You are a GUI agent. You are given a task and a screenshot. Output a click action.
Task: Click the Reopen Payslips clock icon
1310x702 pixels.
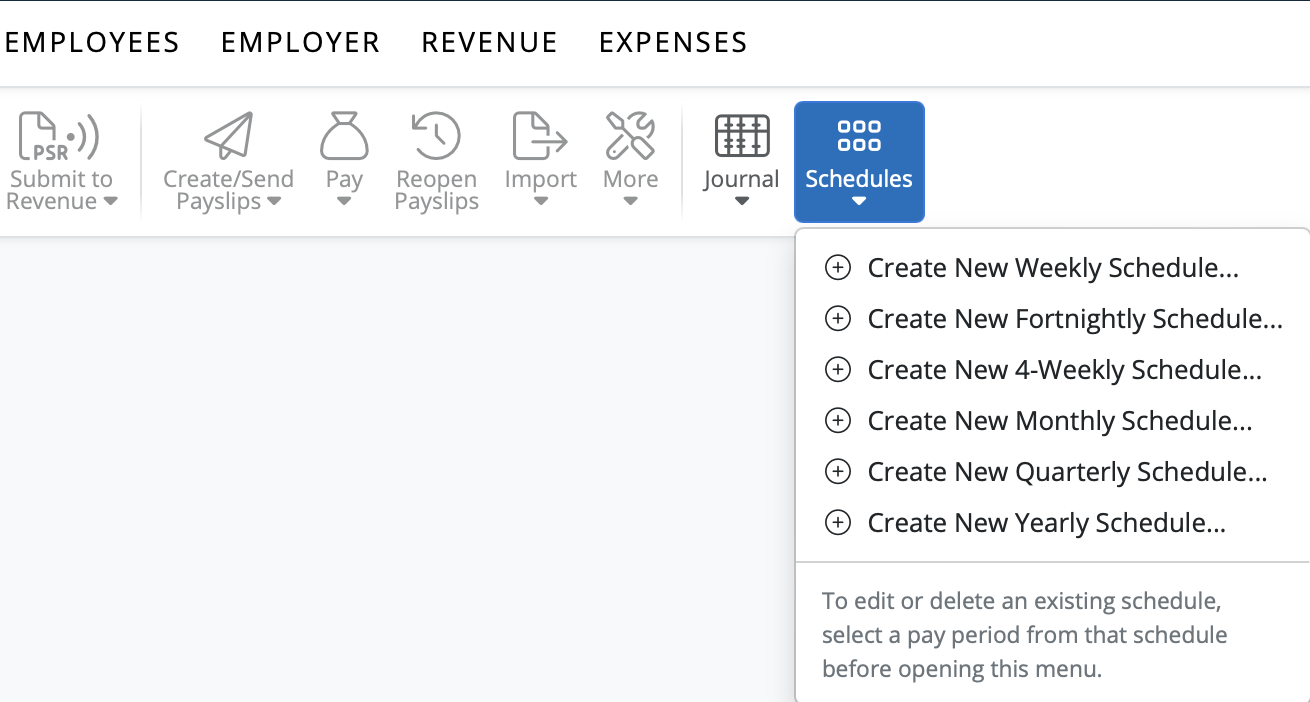pos(436,136)
